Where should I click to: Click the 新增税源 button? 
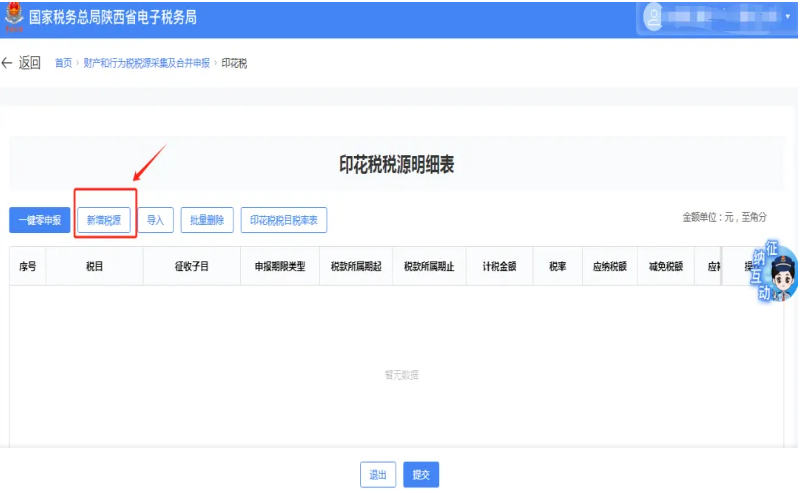click(x=105, y=220)
